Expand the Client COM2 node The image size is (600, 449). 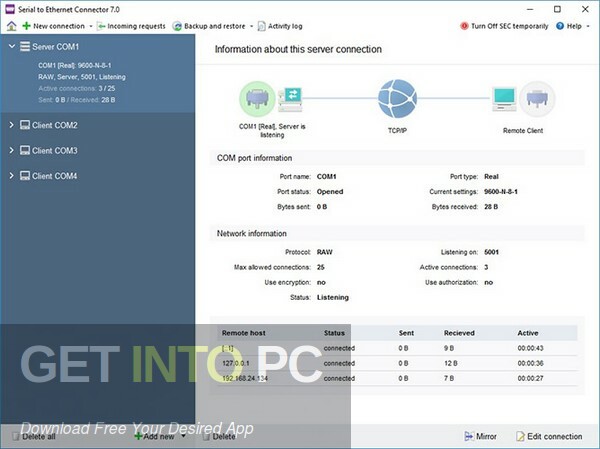point(11,125)
